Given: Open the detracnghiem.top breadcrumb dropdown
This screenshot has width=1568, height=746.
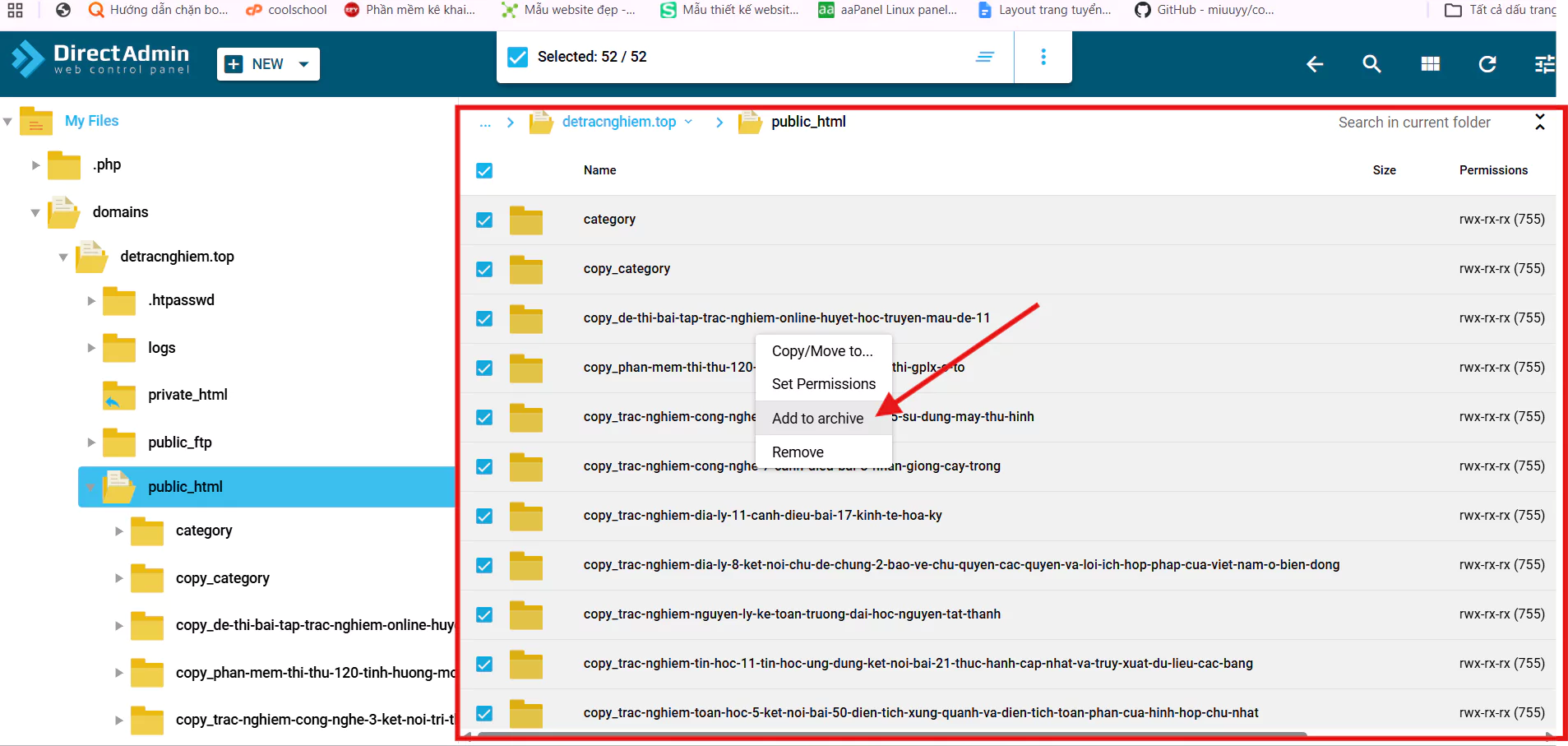Looking at the screenshot, I should point(688,122).
